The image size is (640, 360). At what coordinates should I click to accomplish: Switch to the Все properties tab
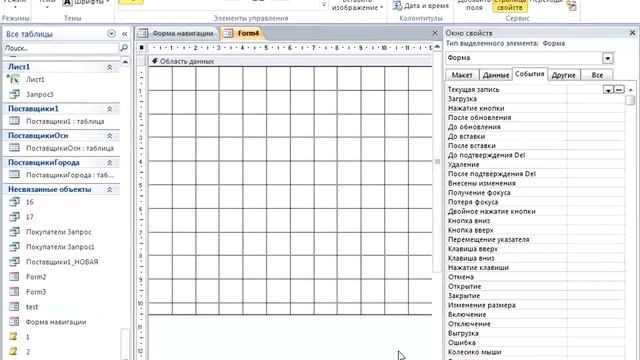pos(597,75)
